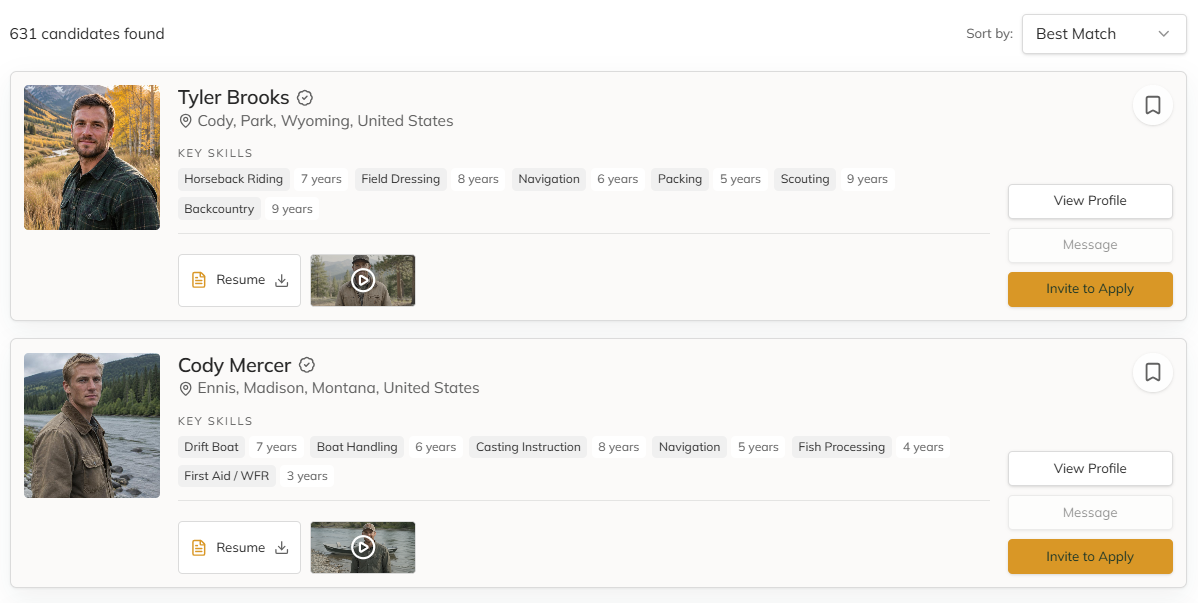Viewport: 1198px width, 603px height.
Task: Click Ennis, Madison, Montana location text
Action: pos(338,388)
